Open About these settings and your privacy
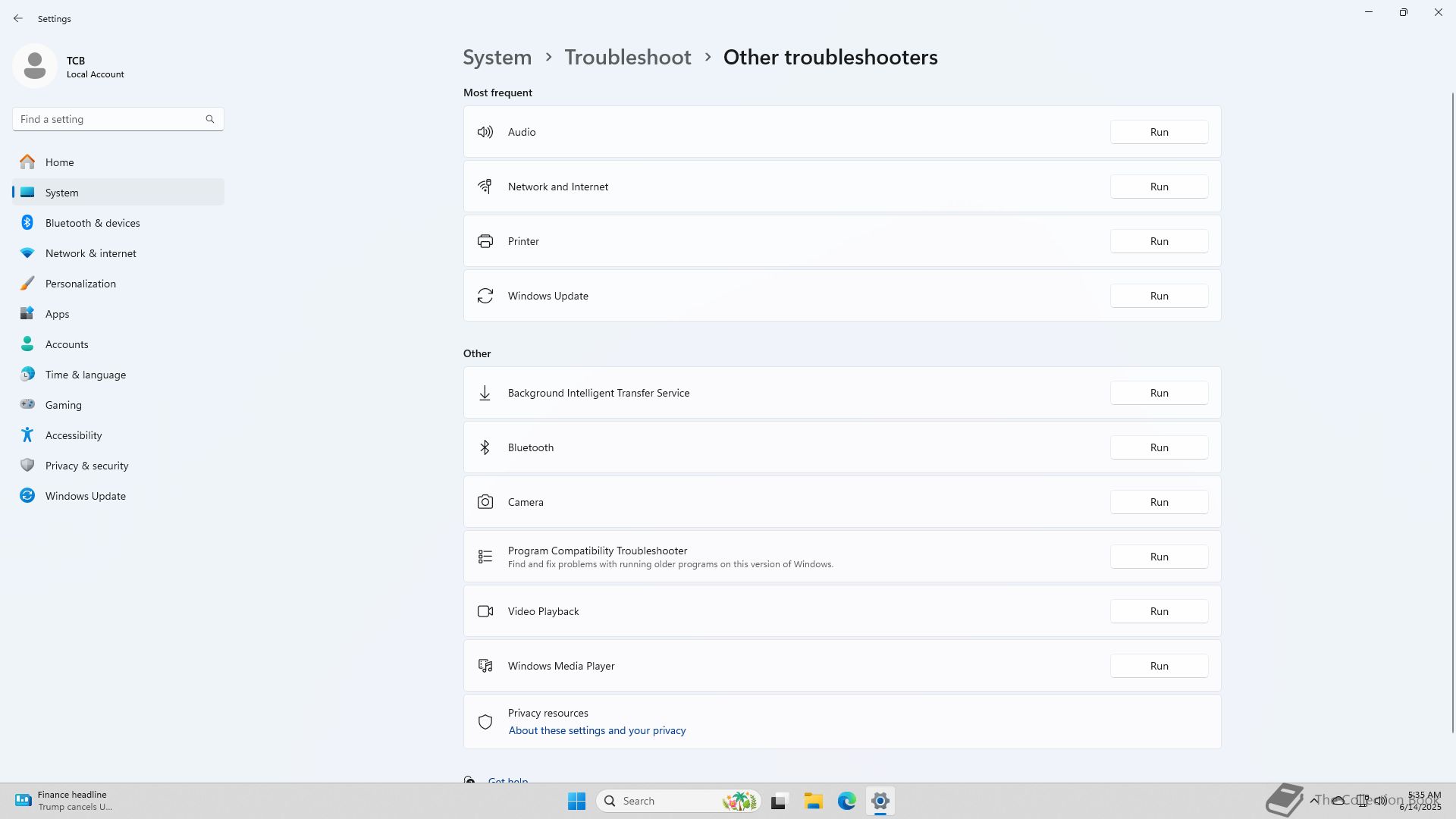 597,730
